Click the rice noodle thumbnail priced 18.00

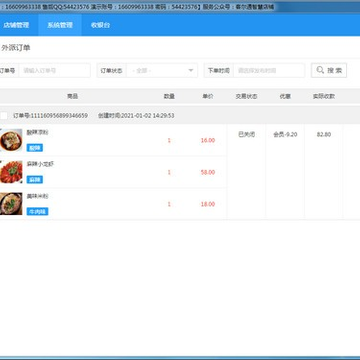pyautogui.click(x=11, y=204)
